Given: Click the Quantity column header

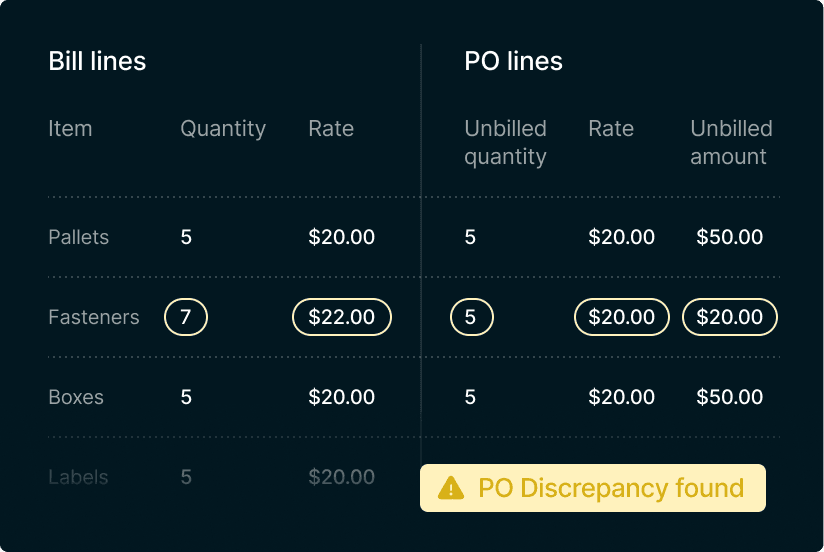Looking at the screenshot, I should 223,129.
